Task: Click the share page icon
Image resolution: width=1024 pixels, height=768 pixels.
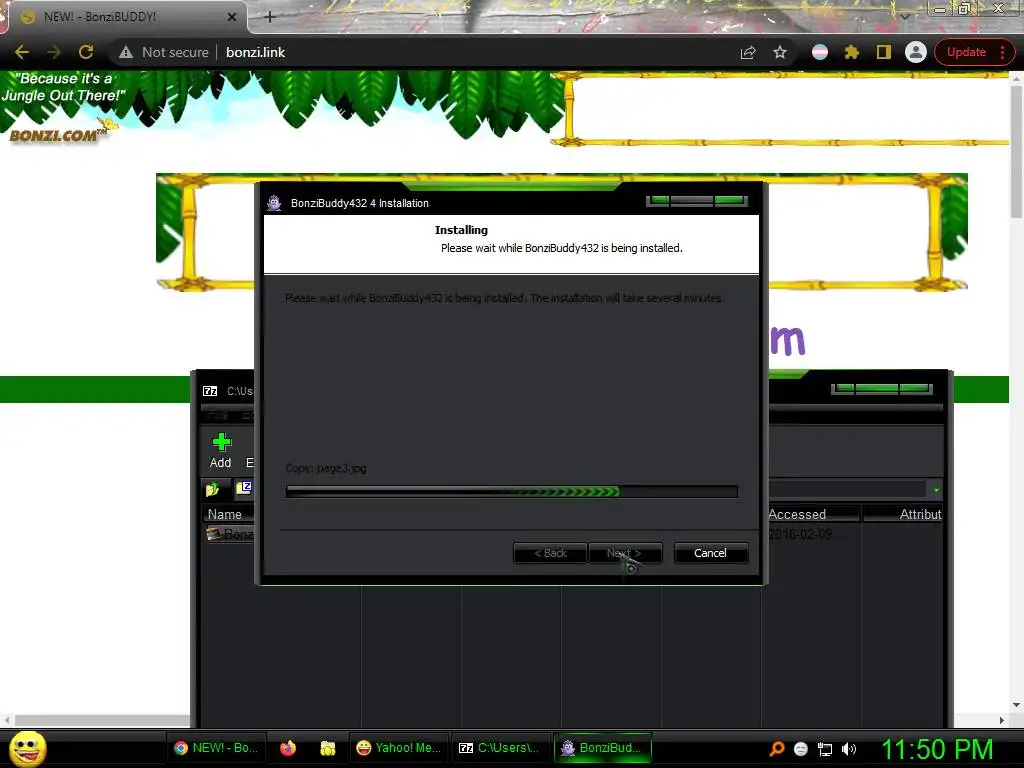Action: pos(748,52)
